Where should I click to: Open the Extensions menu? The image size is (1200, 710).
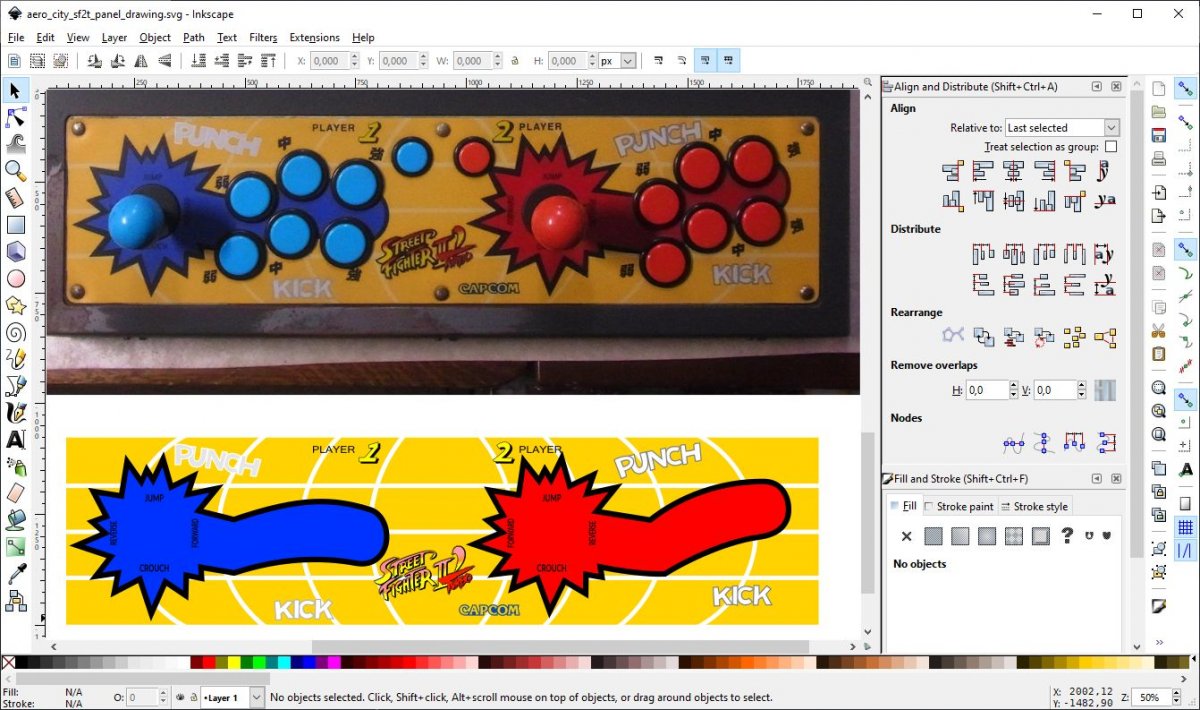click(314, 37)
